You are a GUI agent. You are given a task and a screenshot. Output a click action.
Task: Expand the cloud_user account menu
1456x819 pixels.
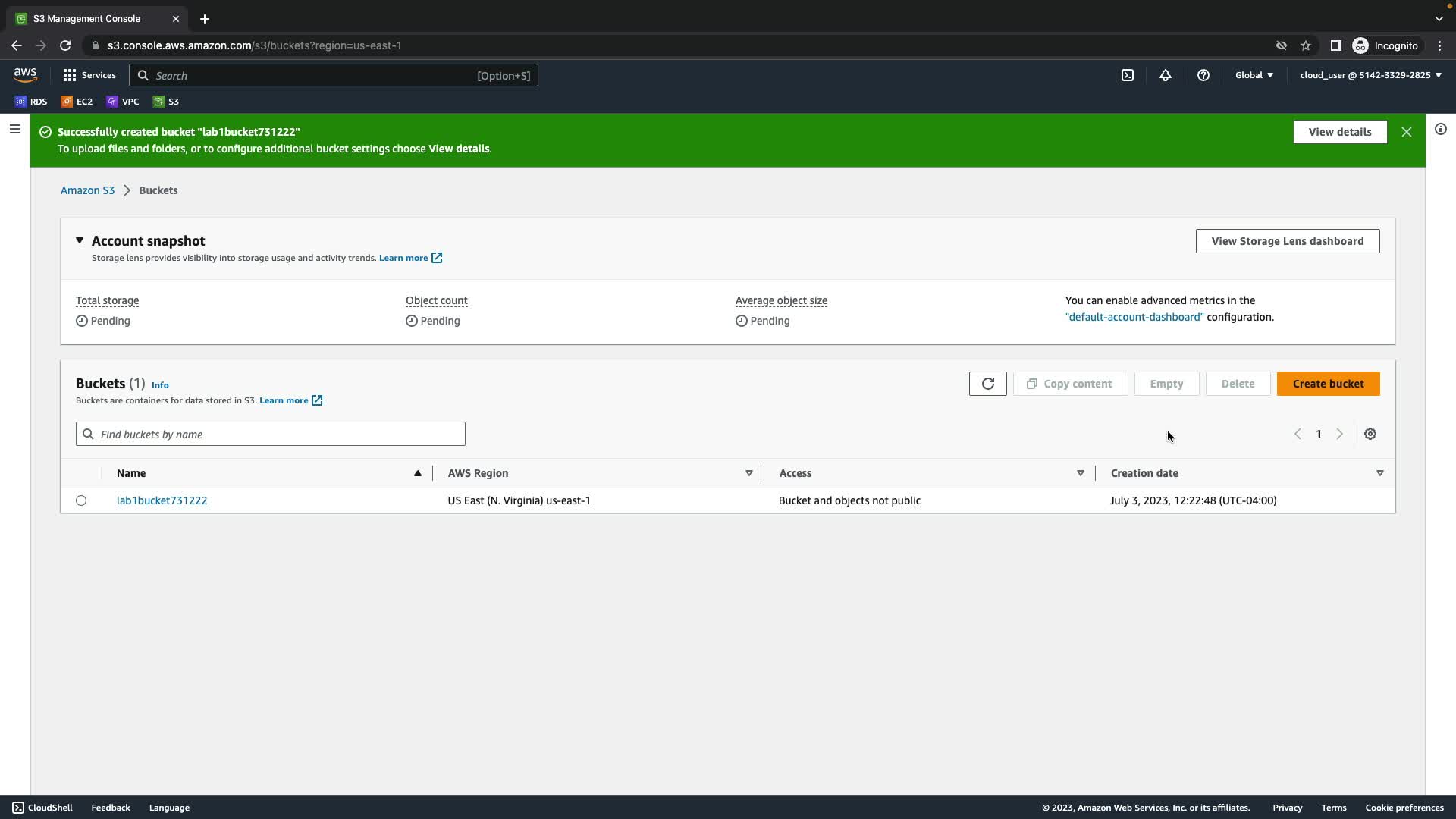pos(1370,75)
